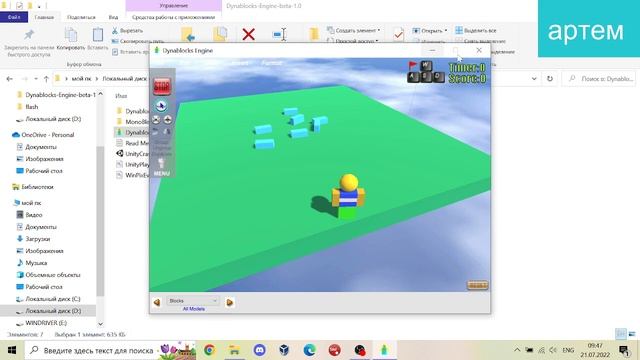
Task: Click the left arrow in models bar
Action: click(x=157, y=302)
